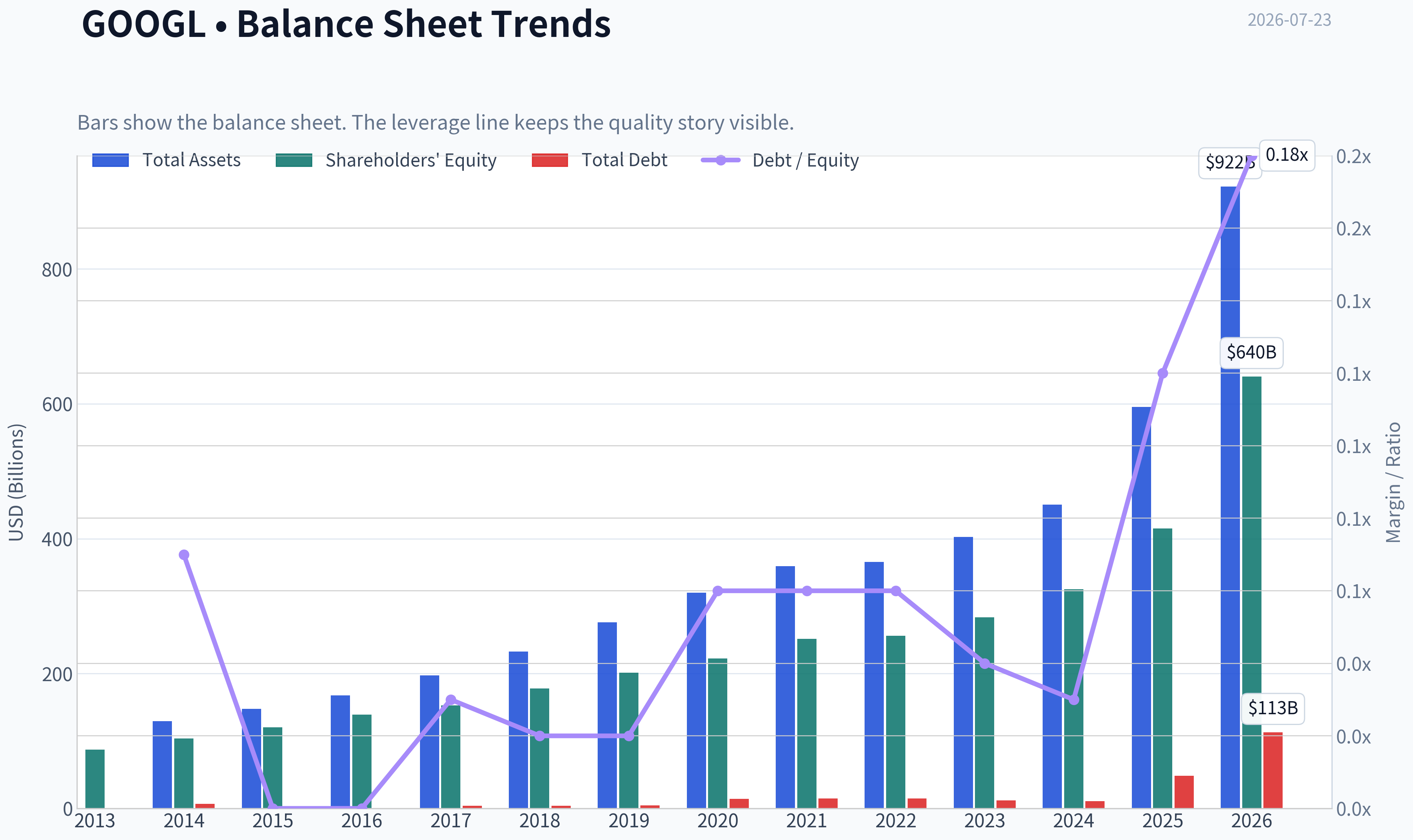Click the 400 y-axis tick label
The image size is (1413, 840).
click(57, 540)
